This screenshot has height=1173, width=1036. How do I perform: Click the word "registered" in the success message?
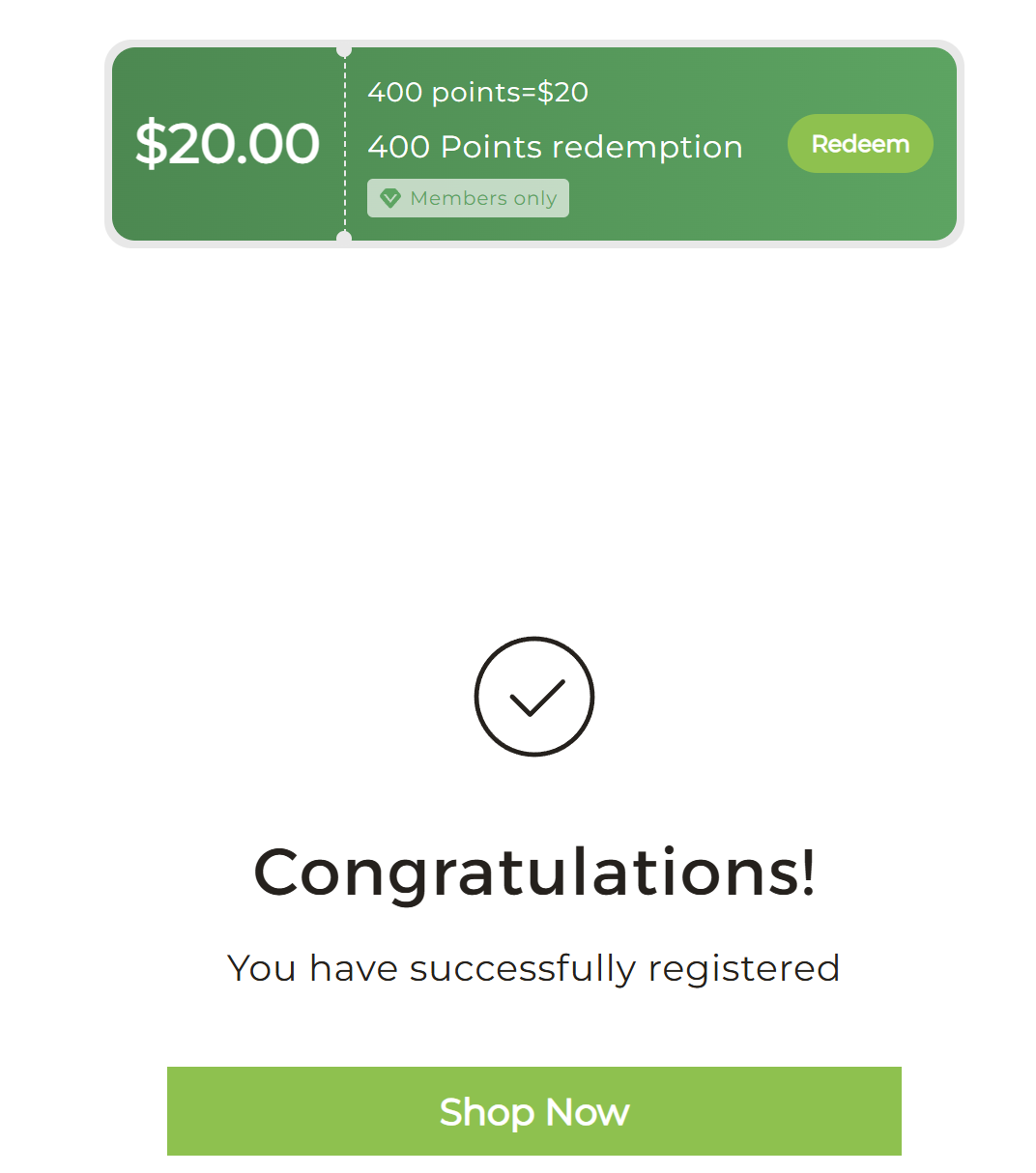click(743, 968)
